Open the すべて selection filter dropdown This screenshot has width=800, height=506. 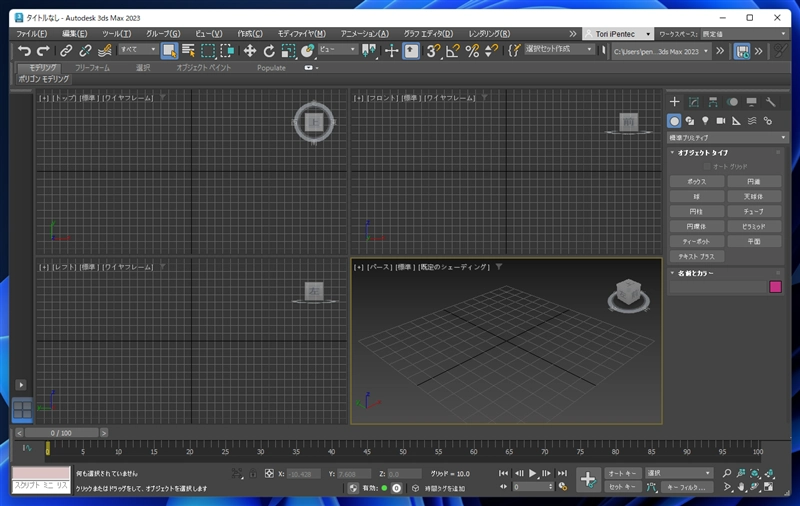coord(138,49)
